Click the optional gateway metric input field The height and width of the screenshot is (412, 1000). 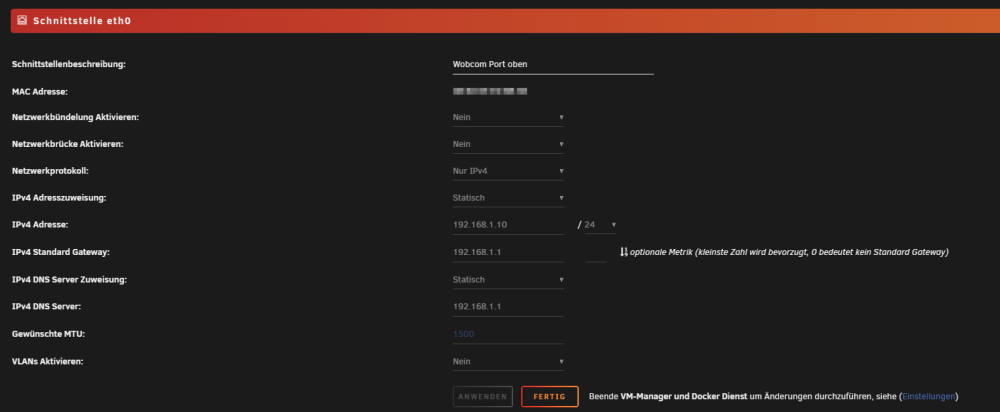[596, 253]
